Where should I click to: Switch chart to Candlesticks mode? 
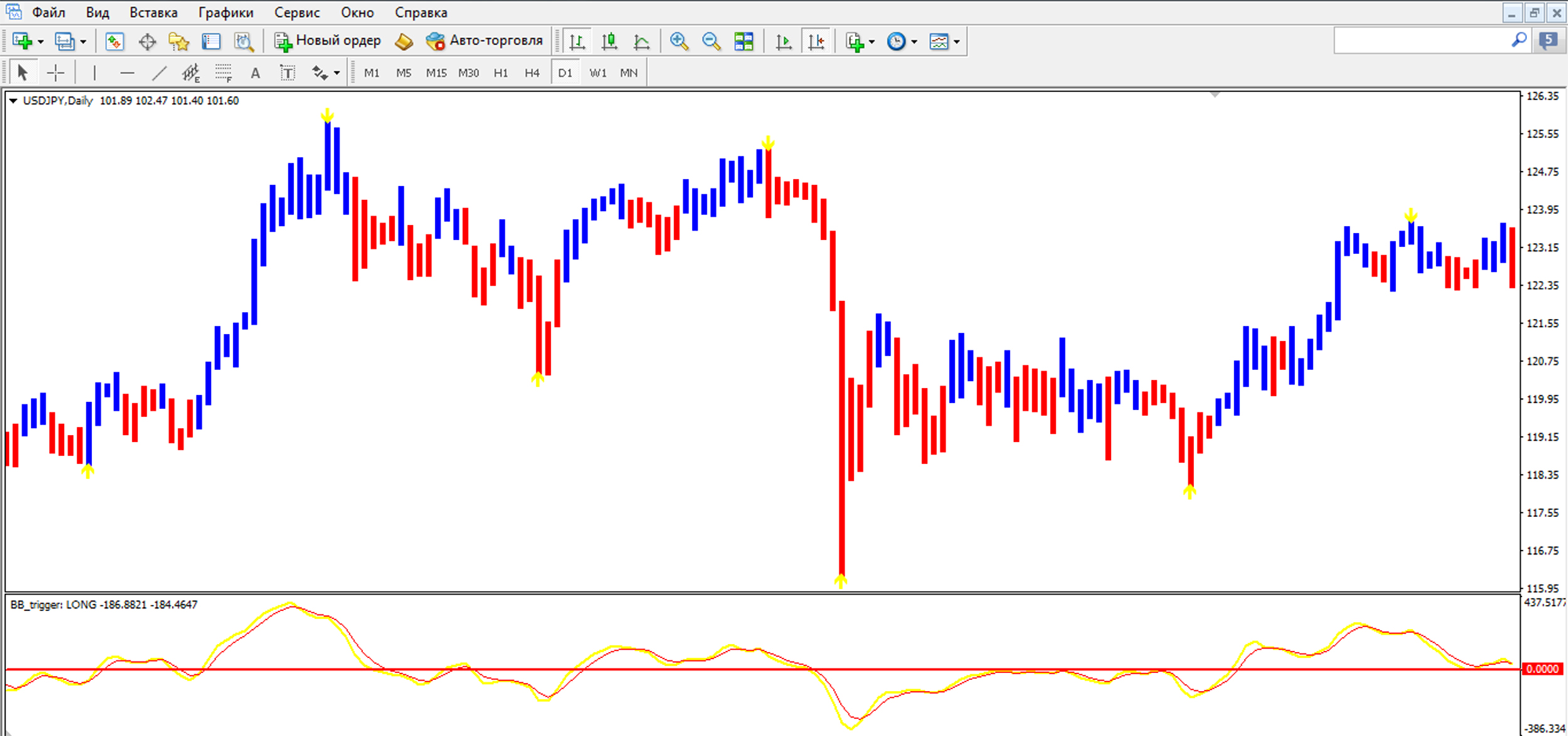point(609,42)
